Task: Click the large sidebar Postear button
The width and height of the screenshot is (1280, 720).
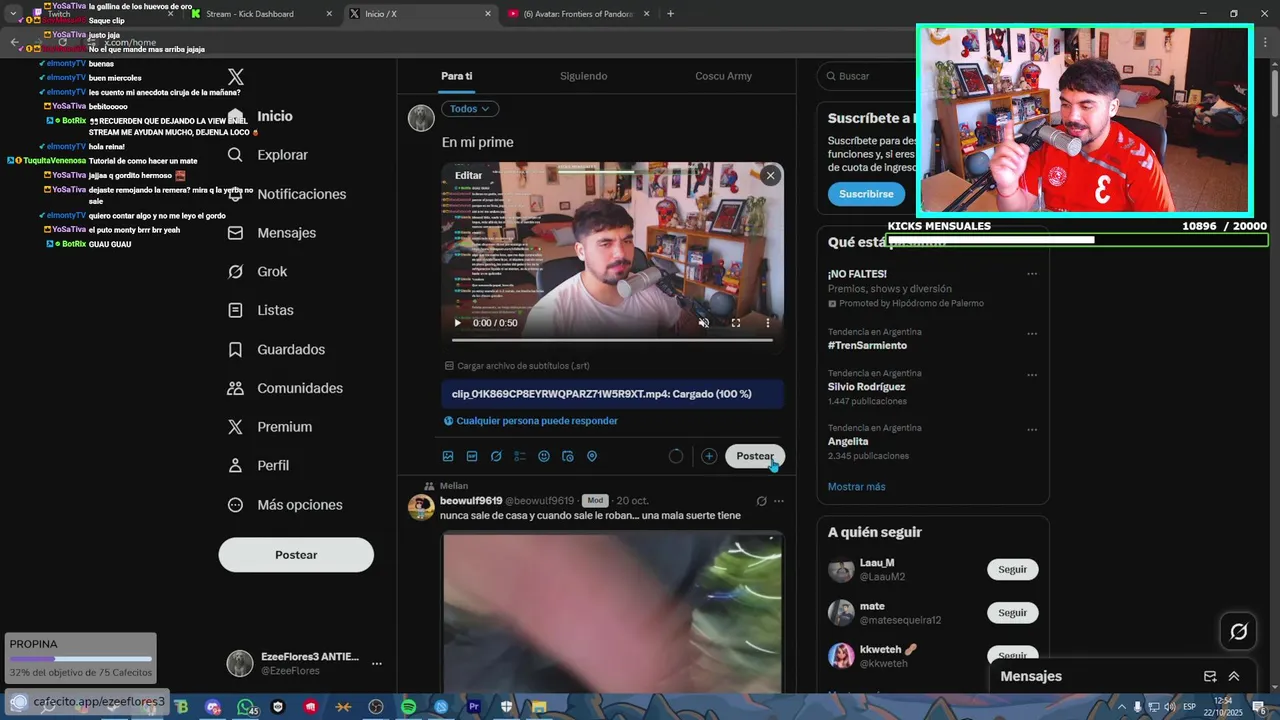Action: (296, 555)
